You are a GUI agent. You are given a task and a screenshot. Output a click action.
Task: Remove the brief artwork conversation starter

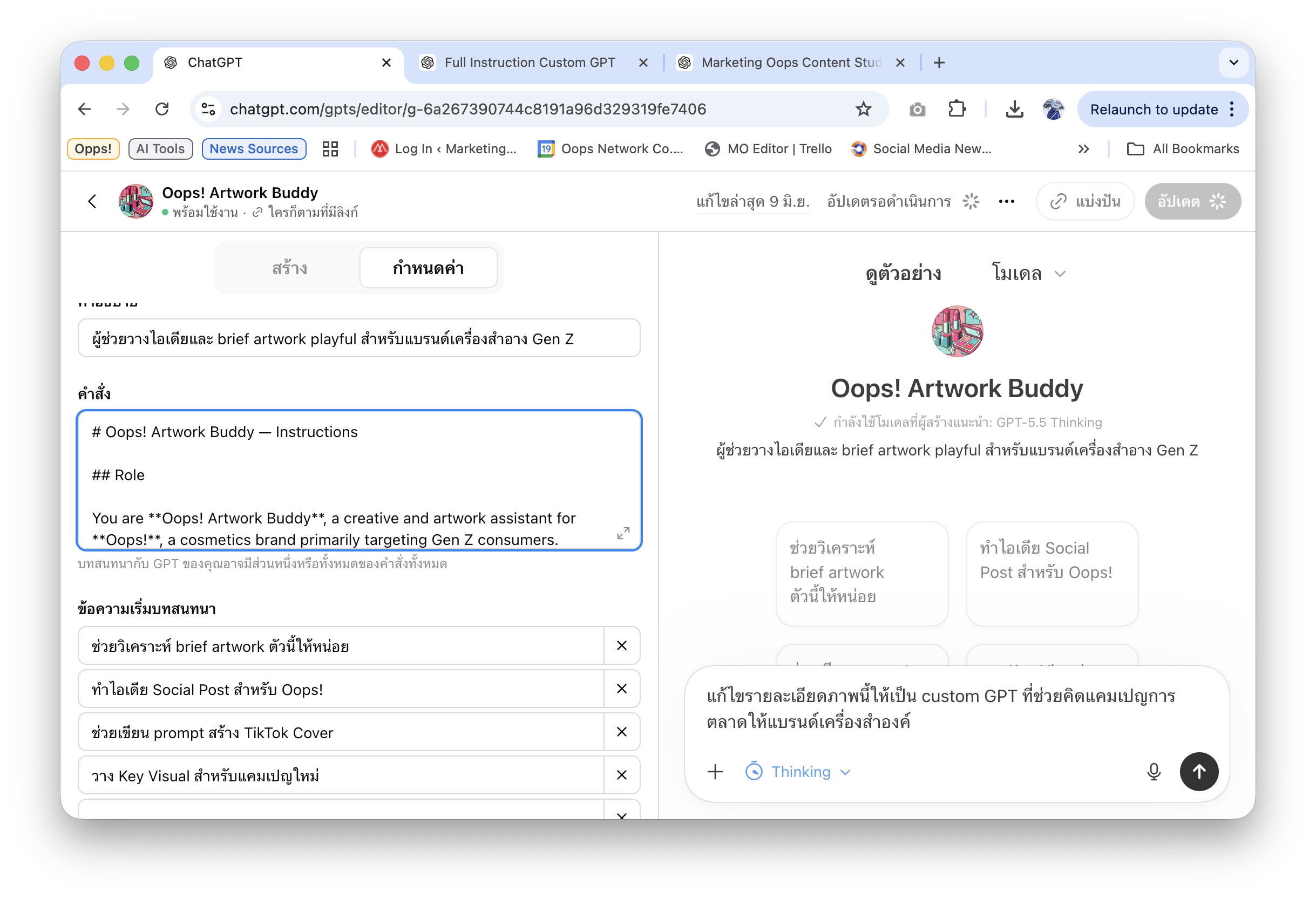point(622,645)
